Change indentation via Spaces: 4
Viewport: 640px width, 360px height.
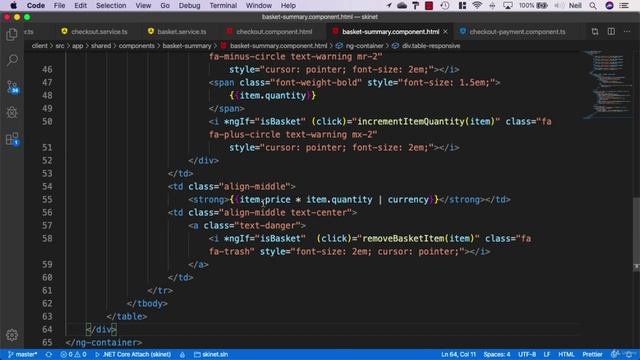pos(497,354)
